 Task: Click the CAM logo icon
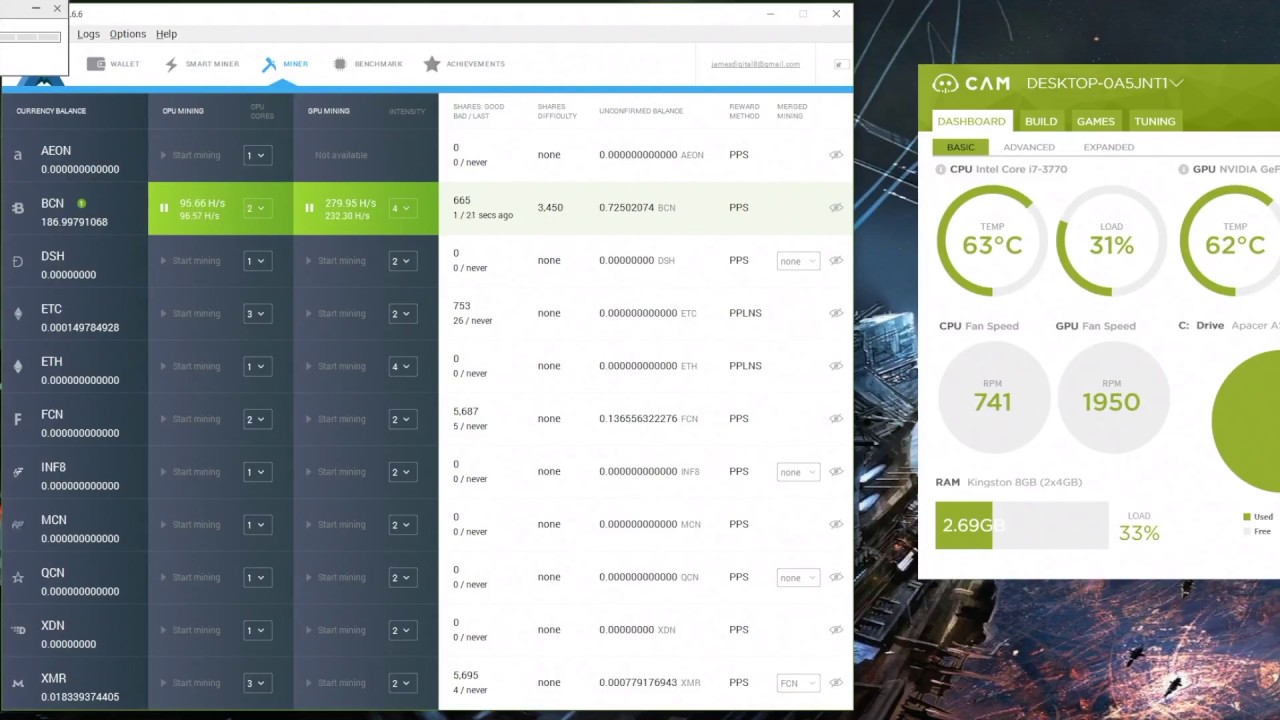(x=945, y=84)
